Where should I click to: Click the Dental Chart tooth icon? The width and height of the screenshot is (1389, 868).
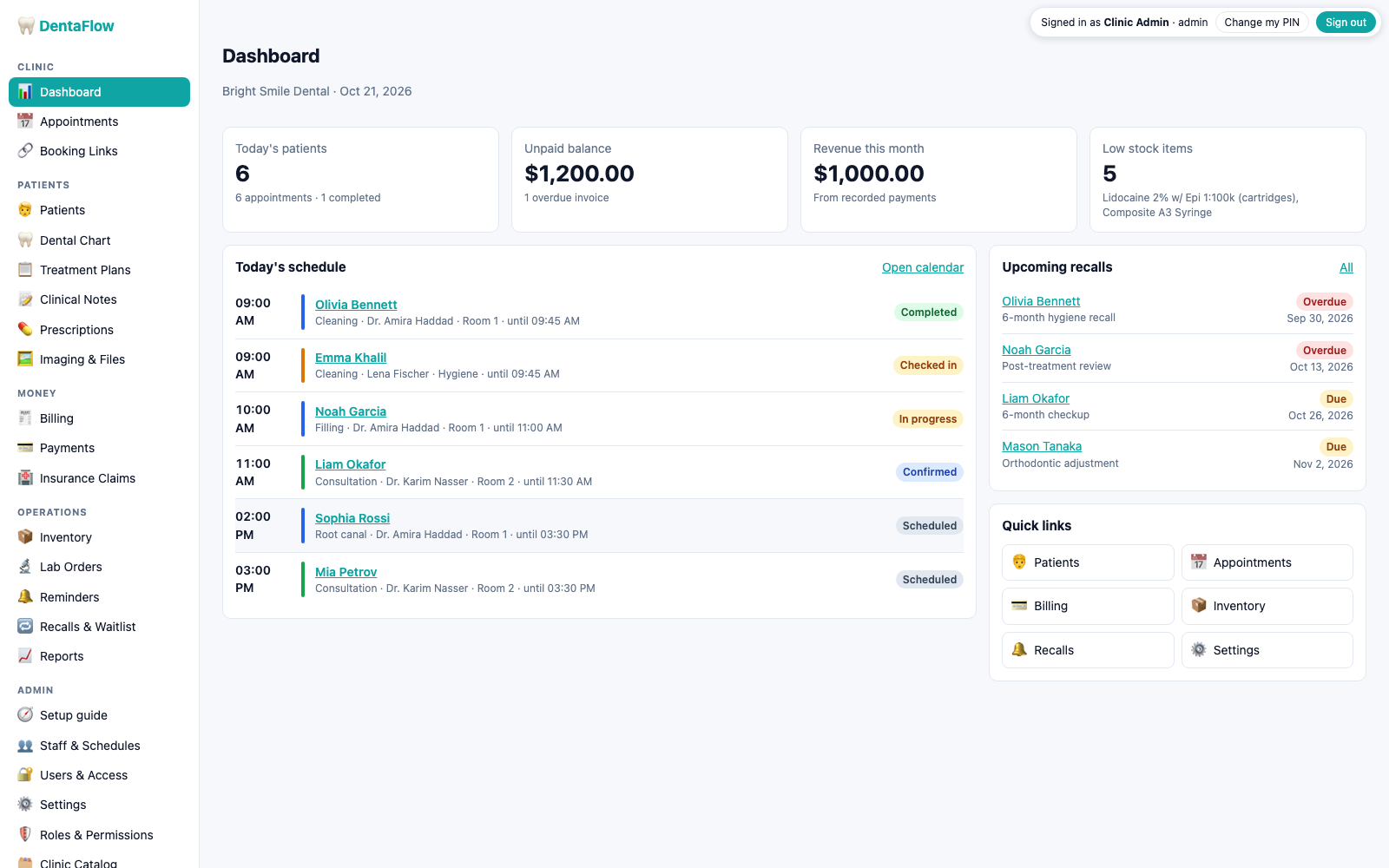point(25,240)
